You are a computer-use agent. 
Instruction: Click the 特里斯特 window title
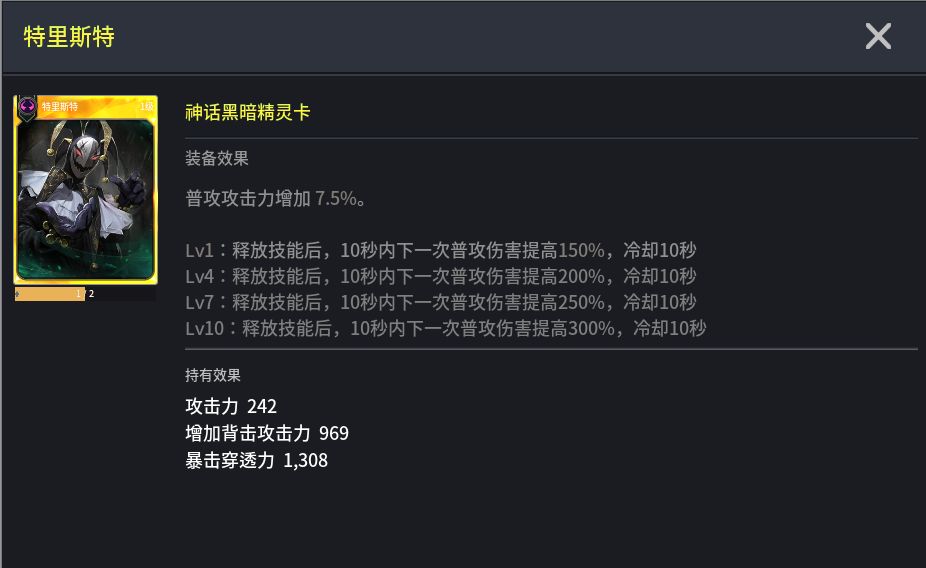tap(69, 37)
